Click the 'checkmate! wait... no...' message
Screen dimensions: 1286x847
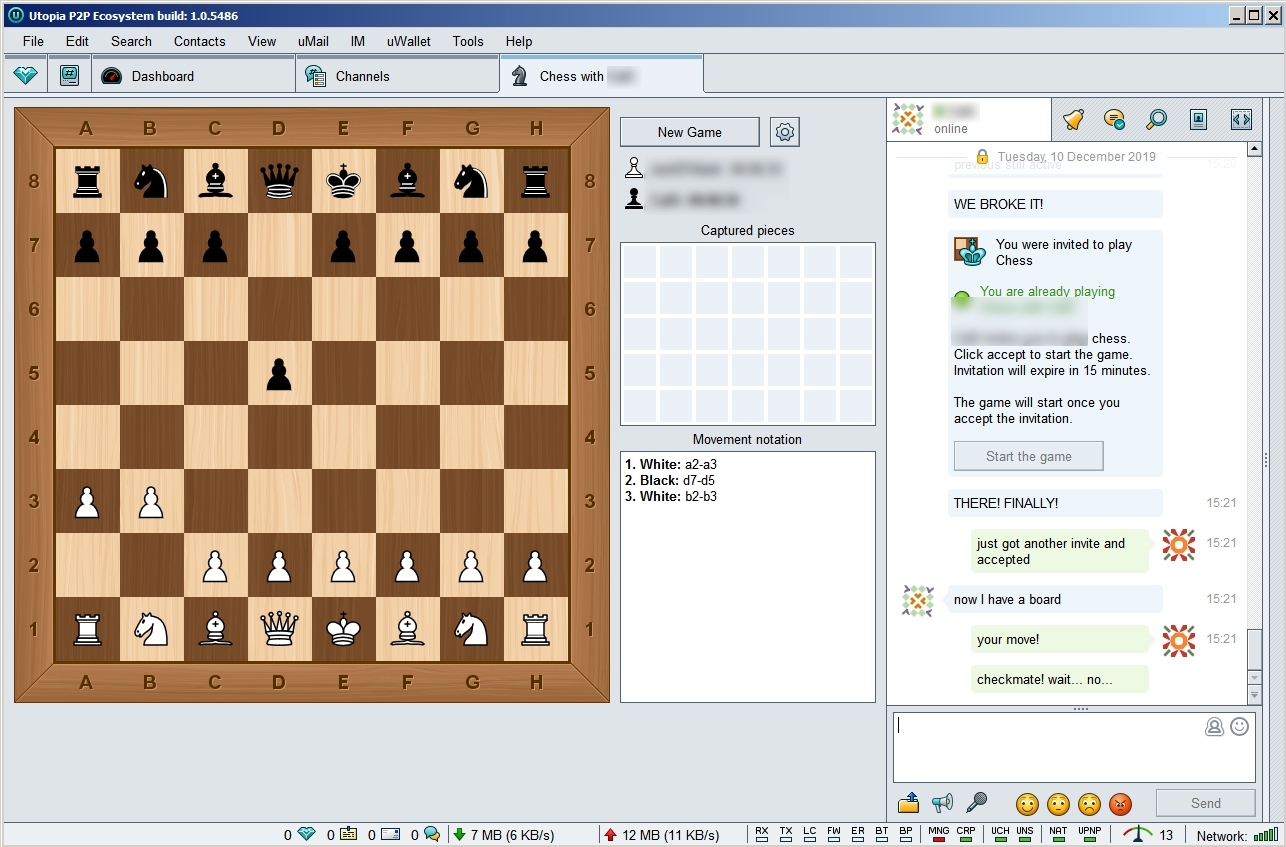tap(1060, 679)
